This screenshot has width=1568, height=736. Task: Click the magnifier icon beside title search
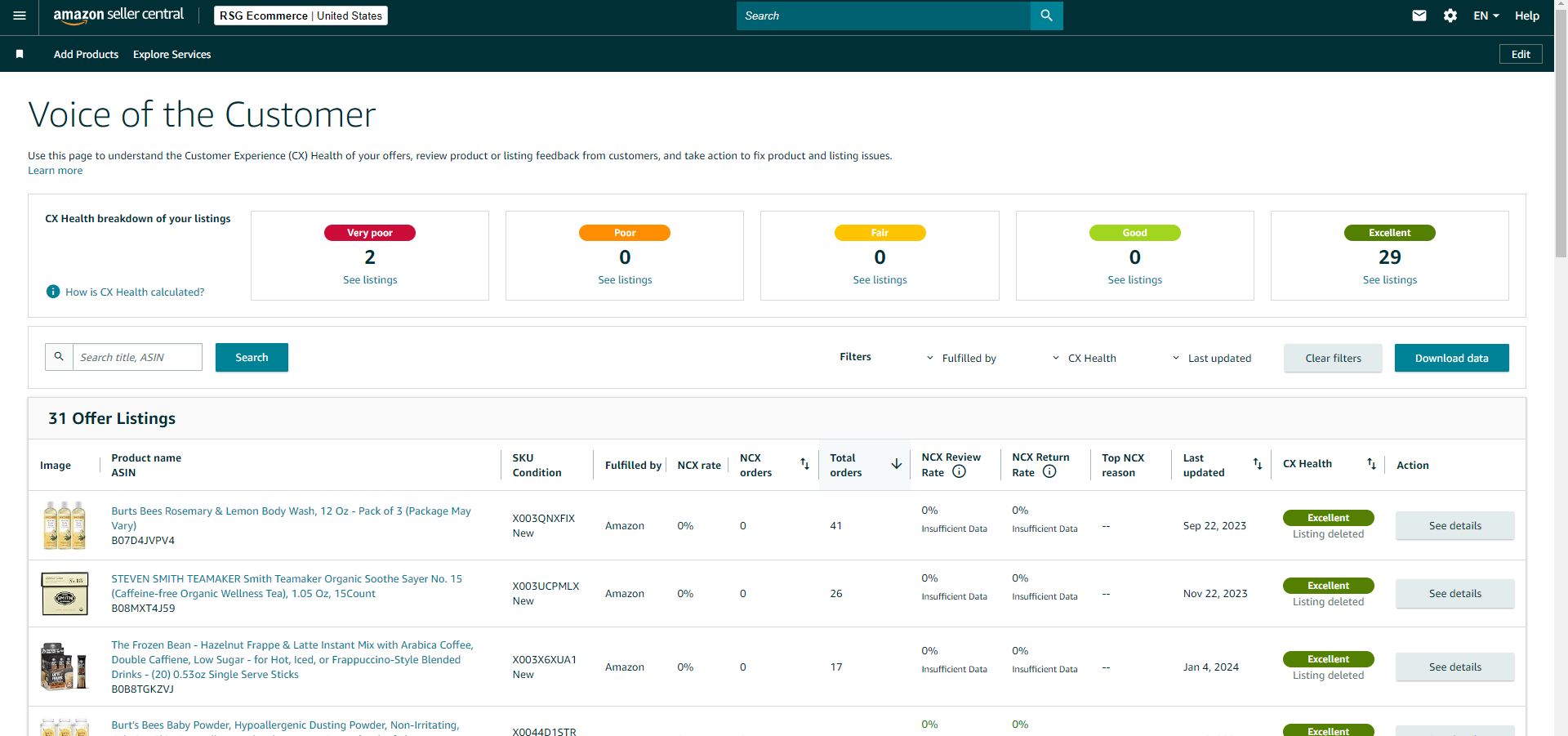(59, 357)
